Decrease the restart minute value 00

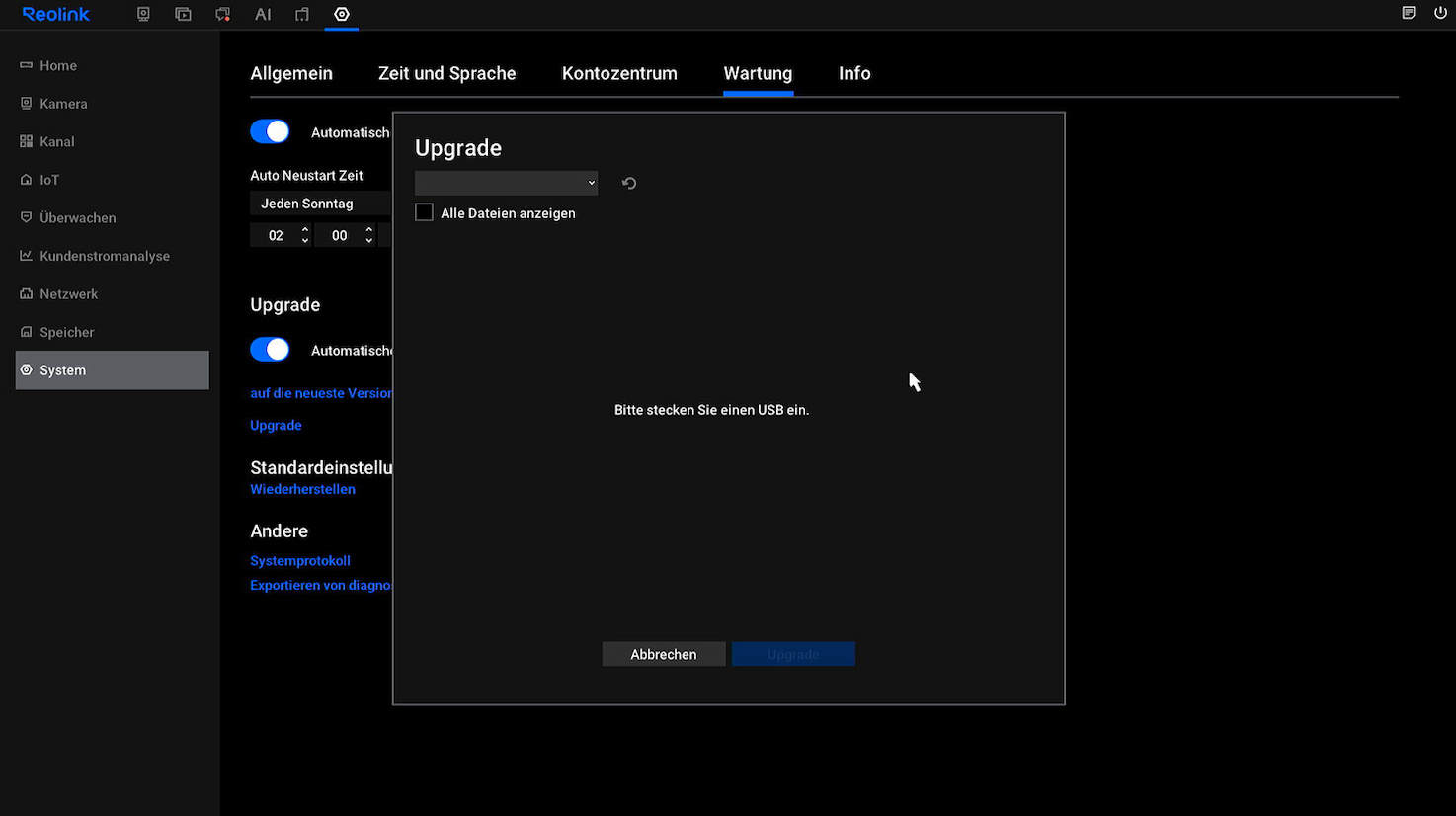[x=369, y=241]
